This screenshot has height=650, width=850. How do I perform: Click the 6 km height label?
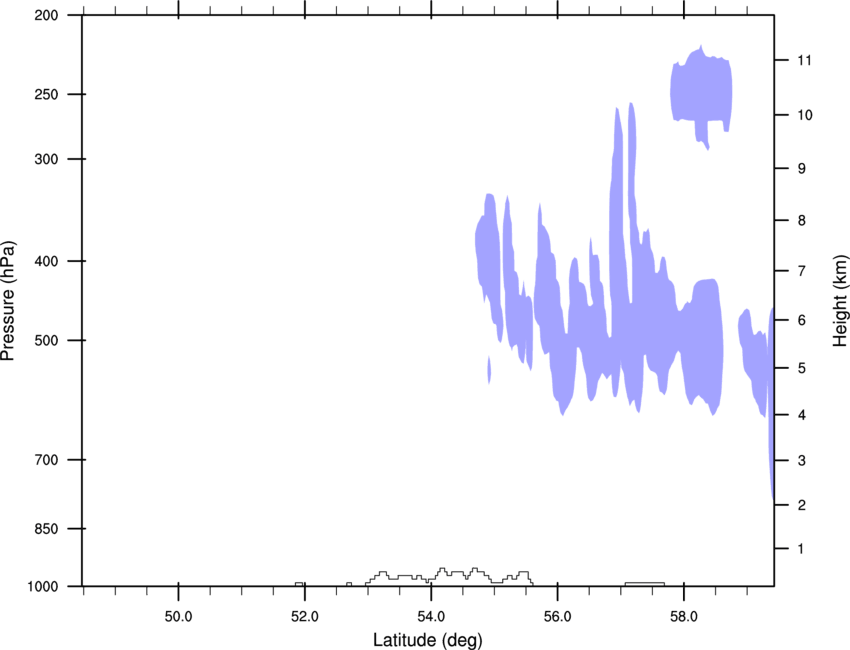[x=802, y=320]
